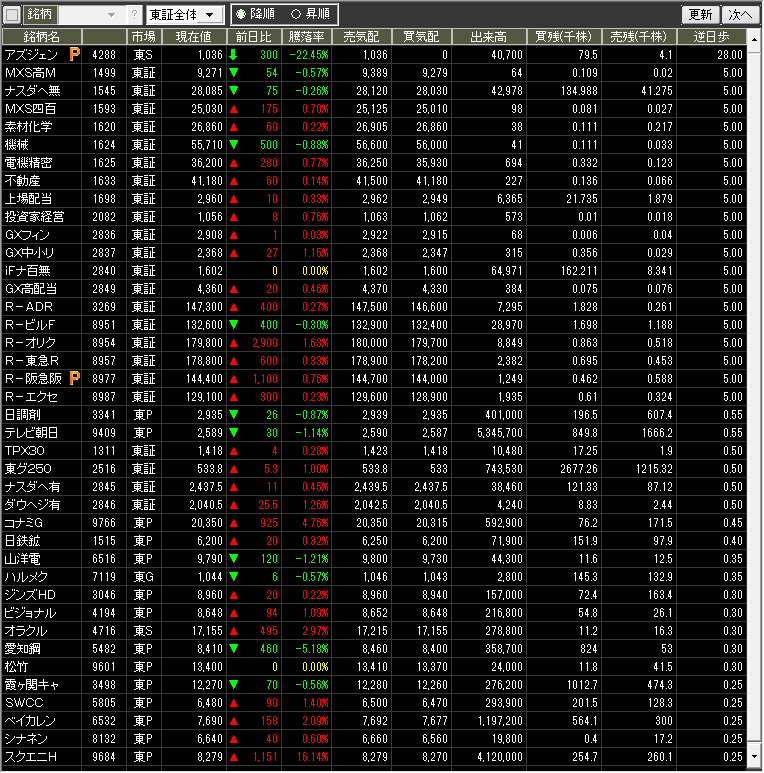Screen dimensions: 764x773
Task: Click green down triangle in 日調剤 row
Action: 234,415
